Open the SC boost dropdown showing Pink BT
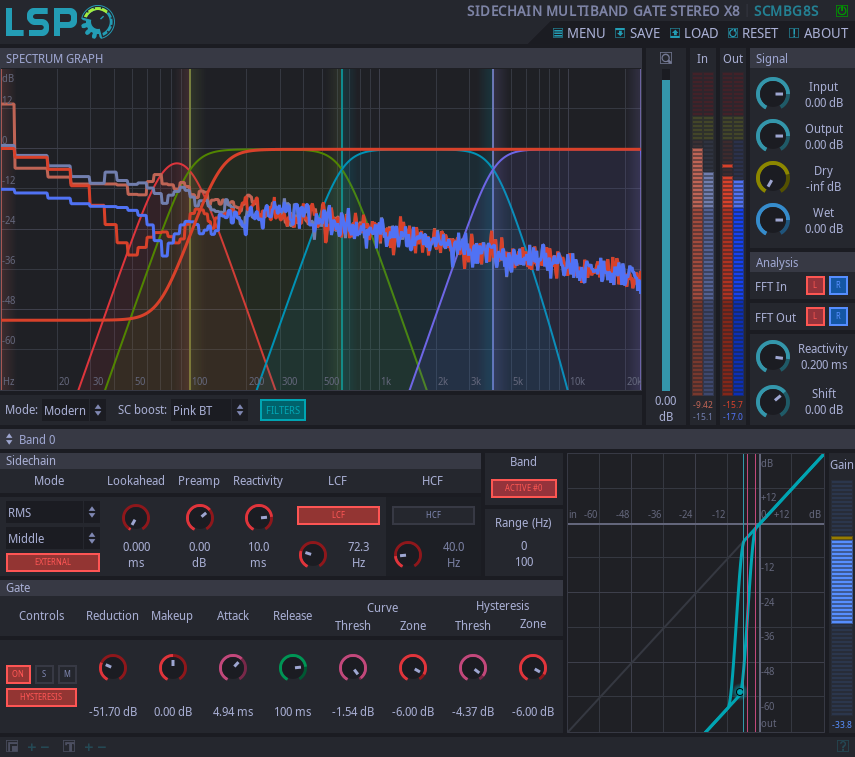Image resolution: width=855 pixels, height=757 pixels. (209, 410)
